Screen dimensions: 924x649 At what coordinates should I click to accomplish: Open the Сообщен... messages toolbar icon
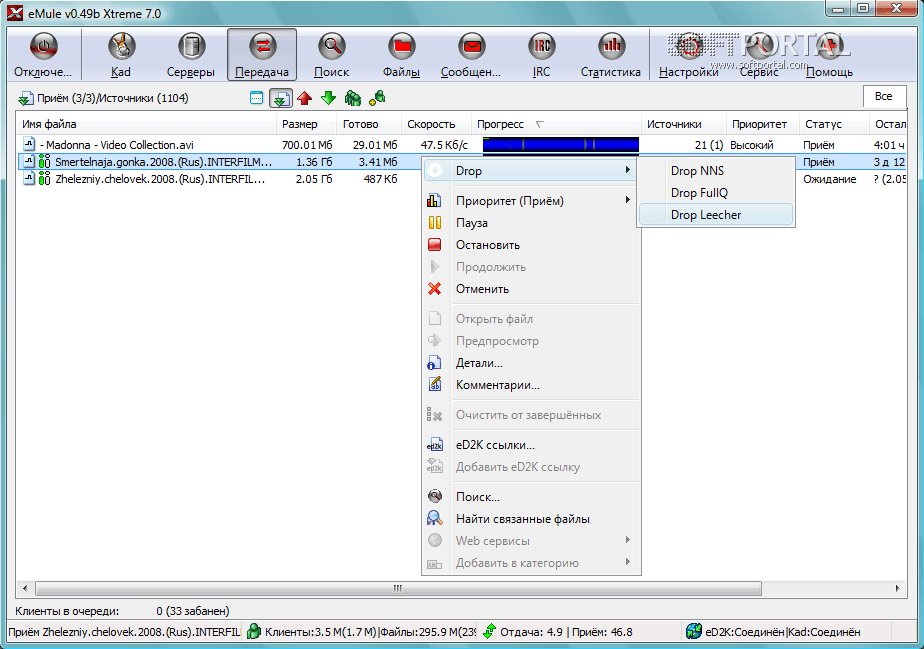tap(471, 47)
